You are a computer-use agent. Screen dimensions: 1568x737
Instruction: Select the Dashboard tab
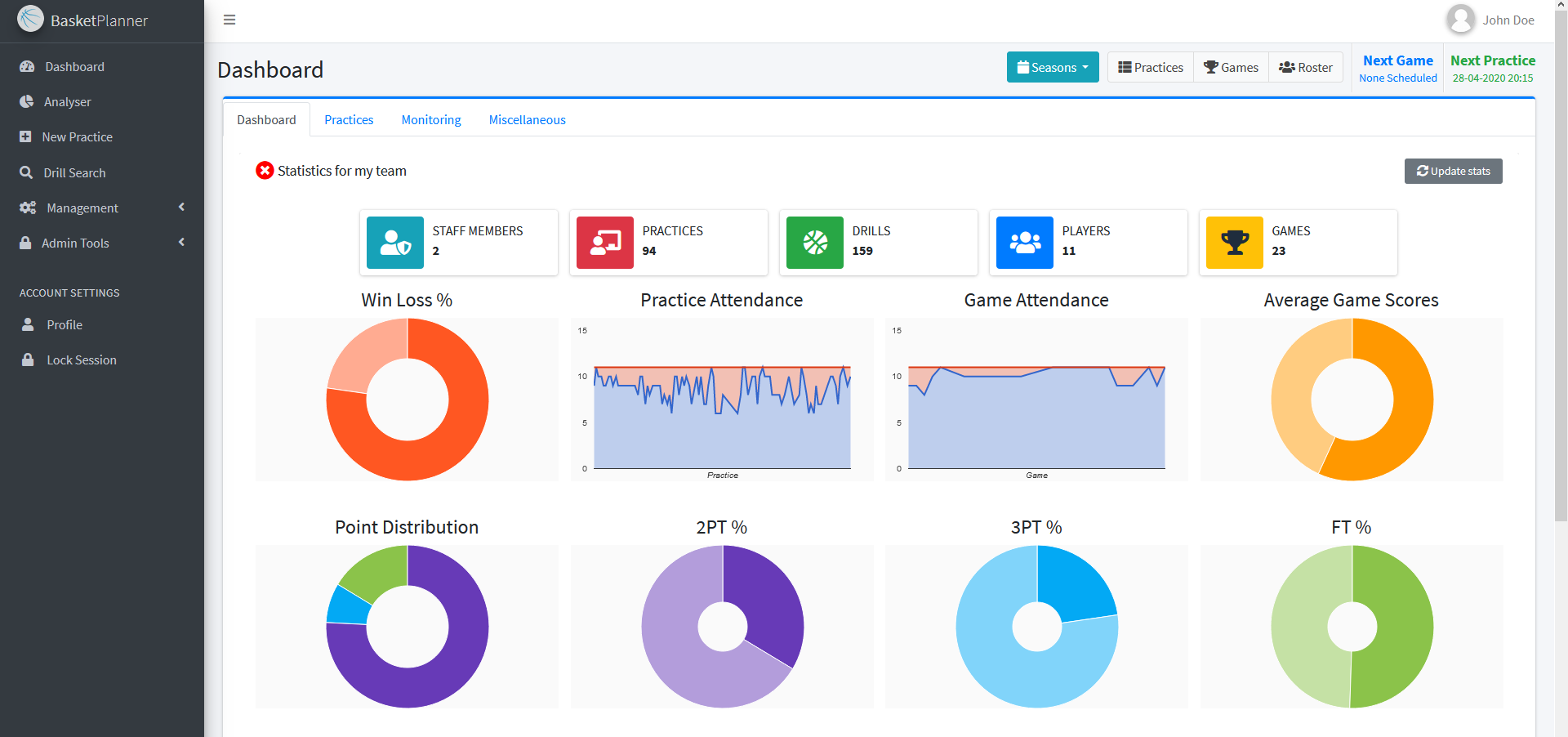[266, 120]
